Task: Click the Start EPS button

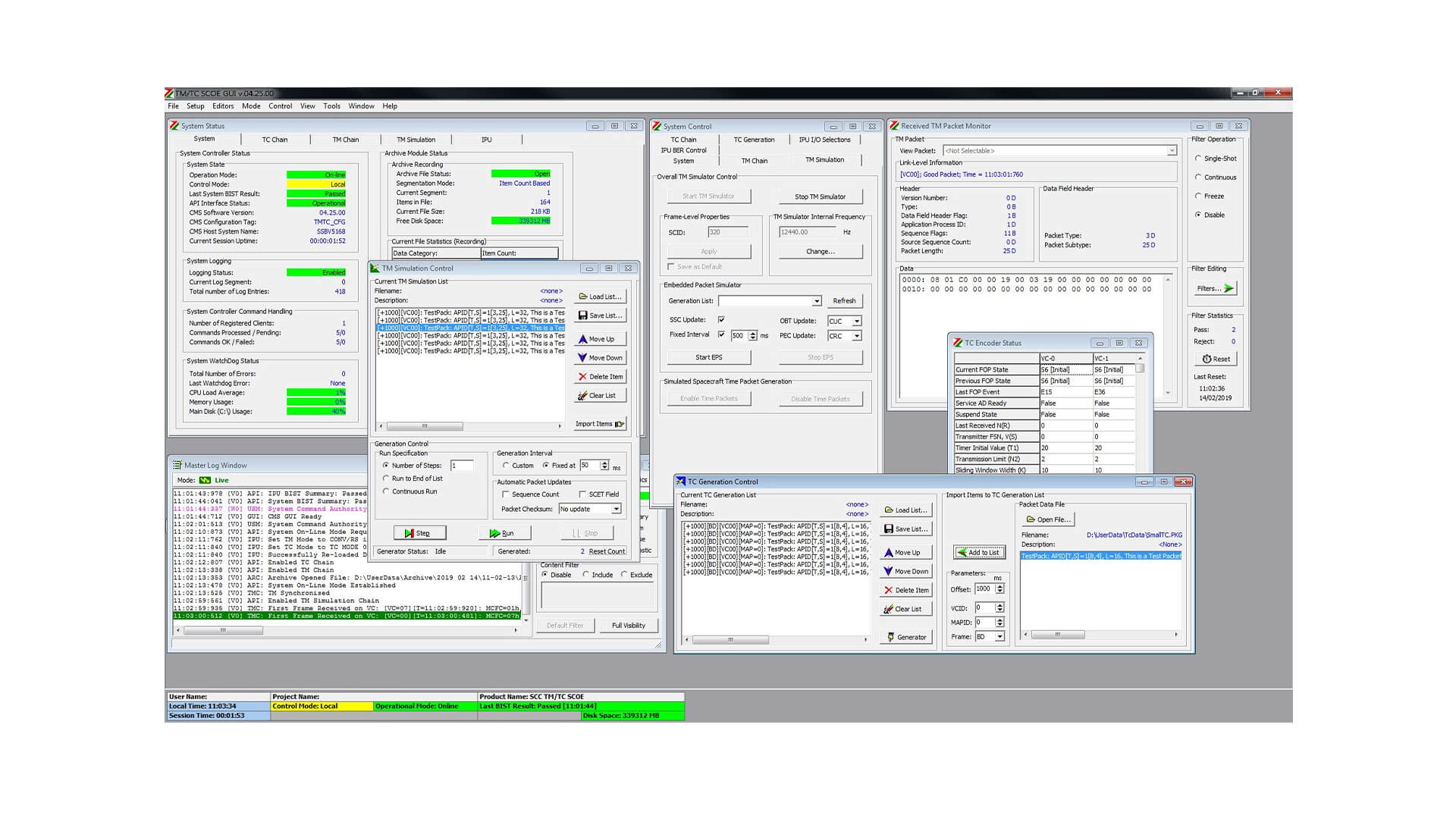Action: pos(709,357)
